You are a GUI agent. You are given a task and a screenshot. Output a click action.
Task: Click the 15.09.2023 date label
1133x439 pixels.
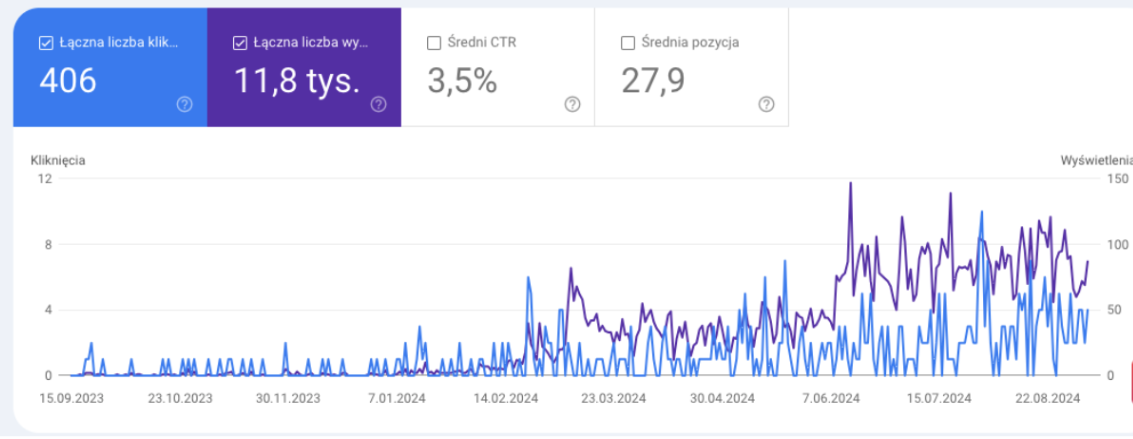point(72,397)
